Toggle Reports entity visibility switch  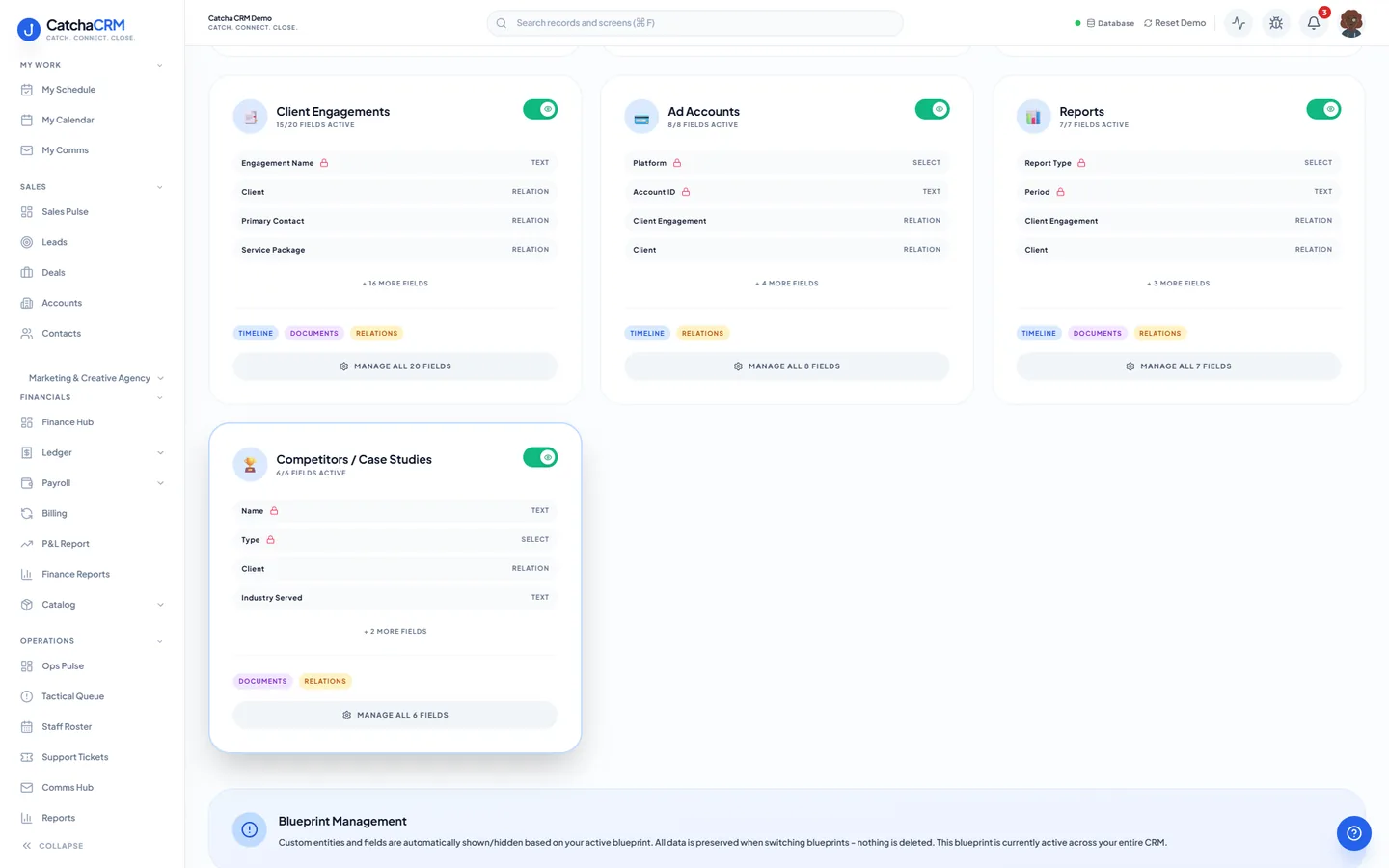pyautogui.click(x=1323, y=109)
